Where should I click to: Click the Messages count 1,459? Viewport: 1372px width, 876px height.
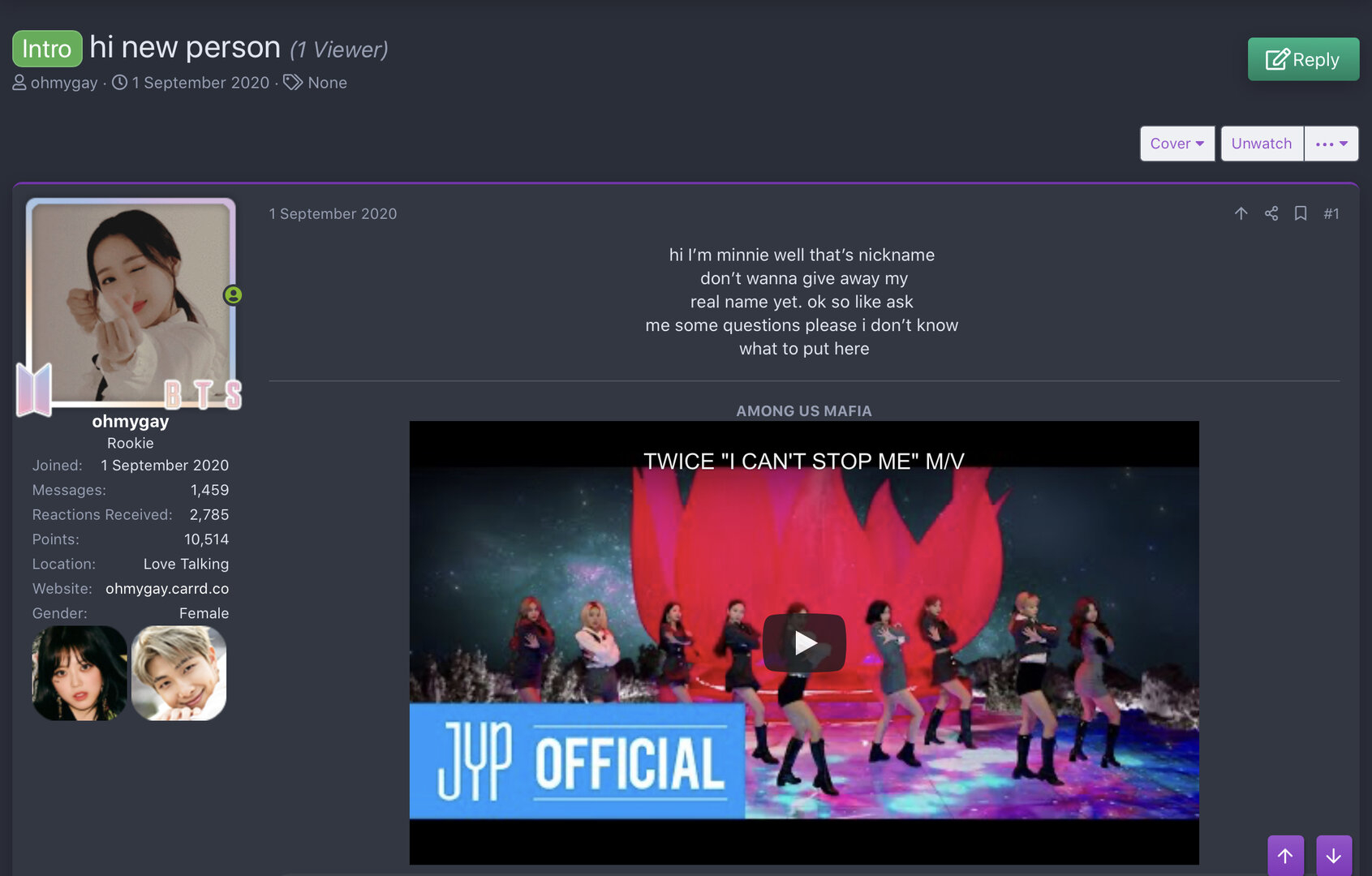click(x=209, y=490)
